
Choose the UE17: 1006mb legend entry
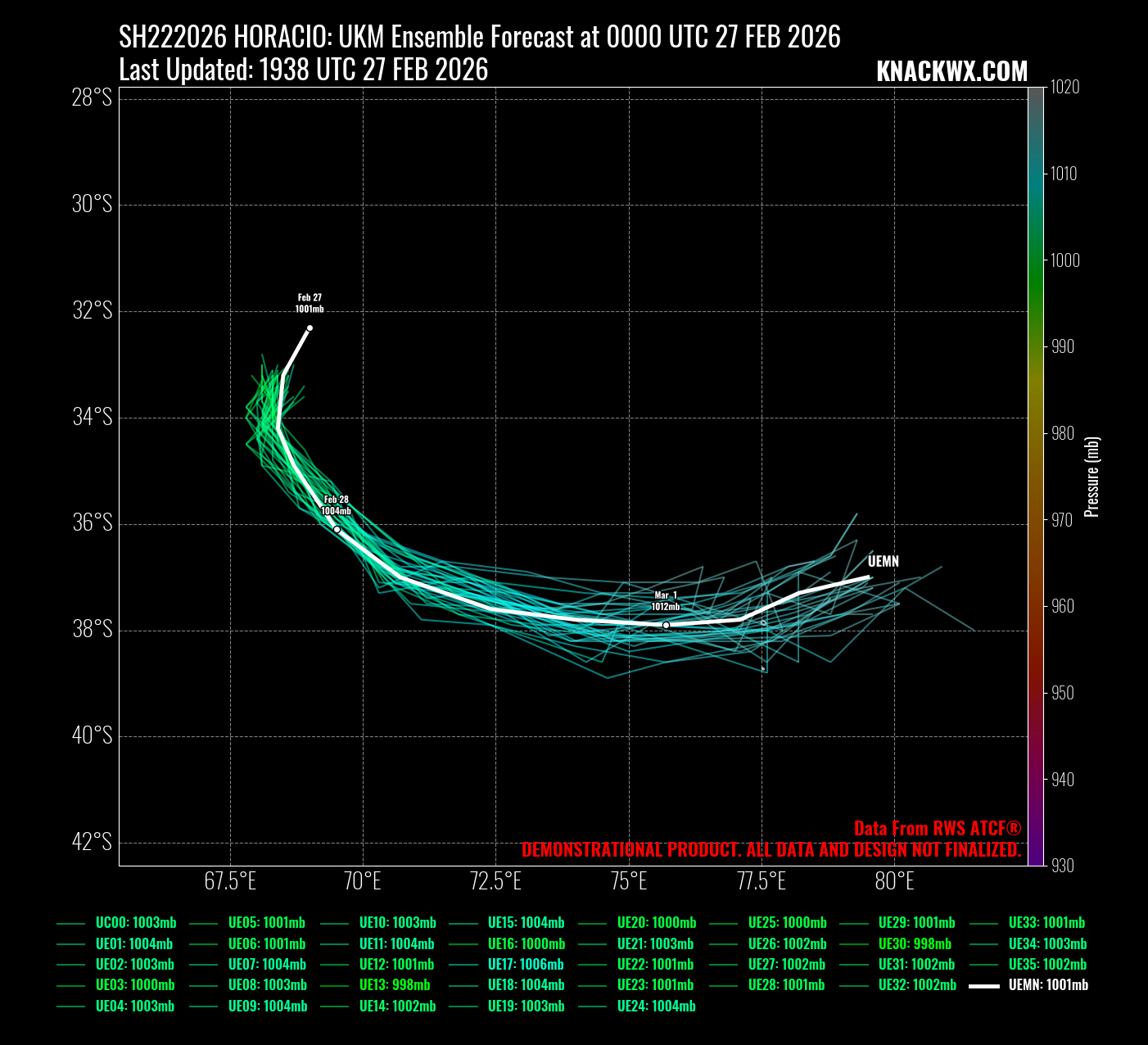click(526, 965)
